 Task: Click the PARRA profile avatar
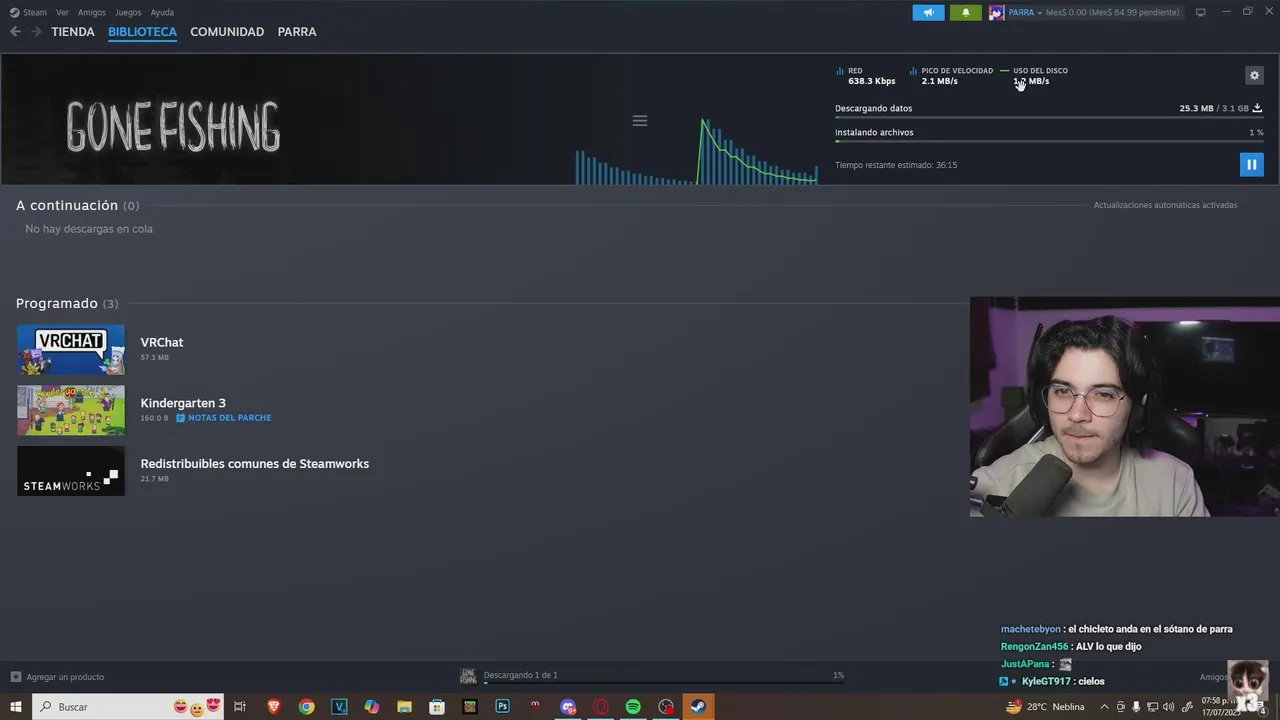pos(996,12)
